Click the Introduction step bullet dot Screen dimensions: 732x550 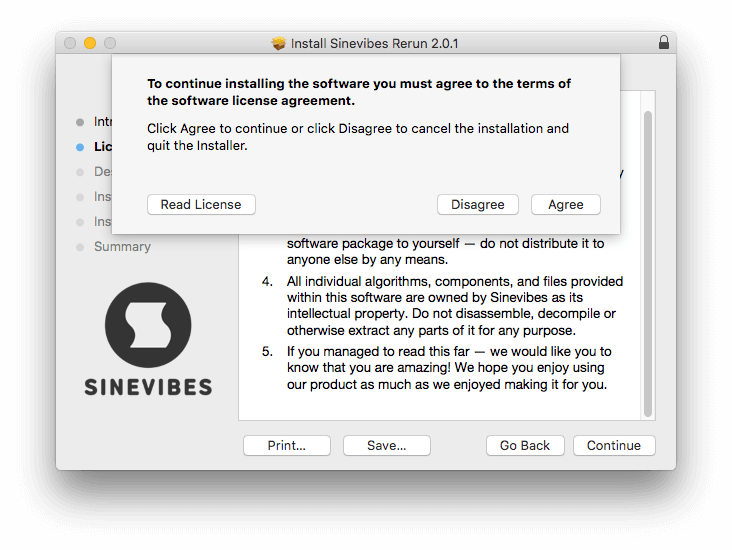[x=80, y=122]
